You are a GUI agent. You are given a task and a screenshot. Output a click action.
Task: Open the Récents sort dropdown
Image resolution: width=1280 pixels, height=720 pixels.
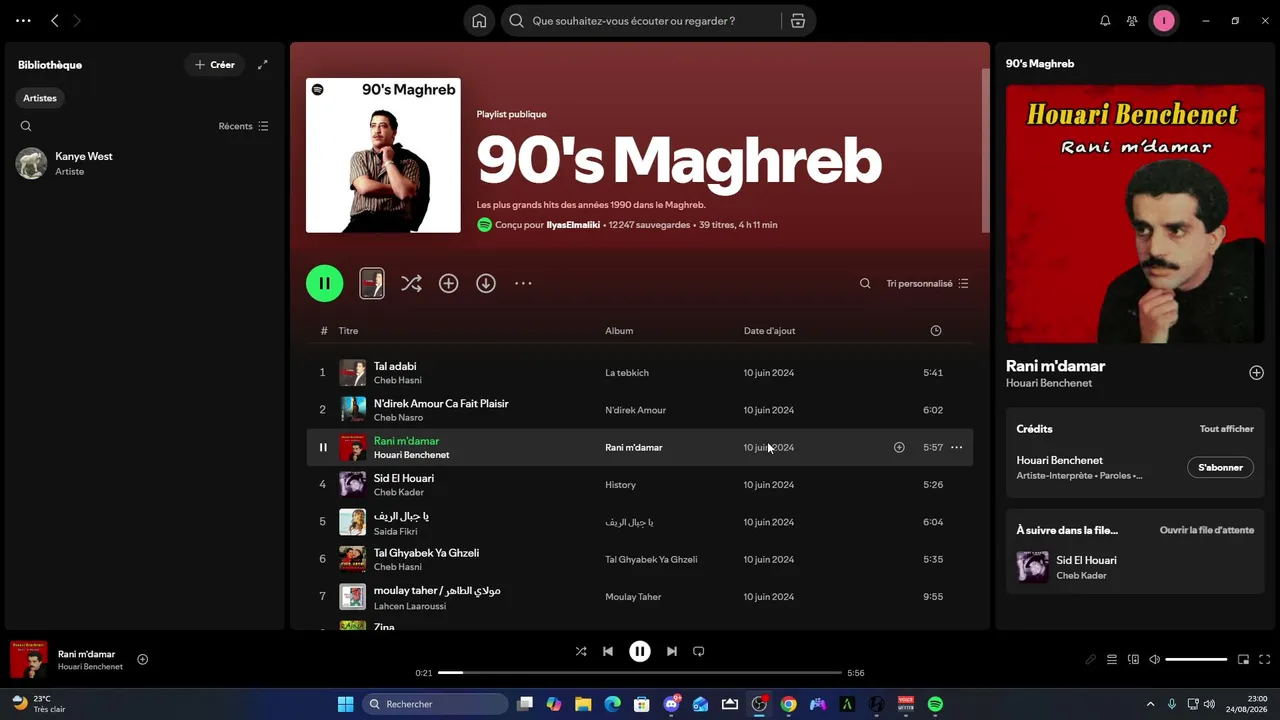[x=244, y=126]
